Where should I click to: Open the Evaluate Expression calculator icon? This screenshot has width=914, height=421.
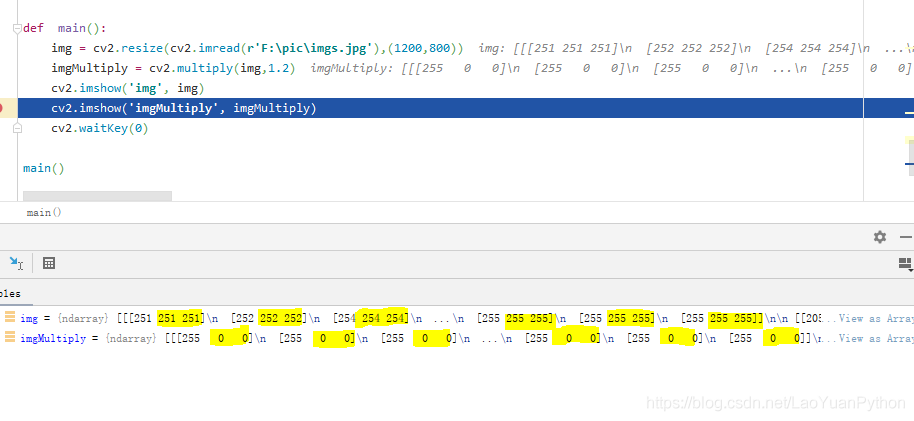(49, 264)
